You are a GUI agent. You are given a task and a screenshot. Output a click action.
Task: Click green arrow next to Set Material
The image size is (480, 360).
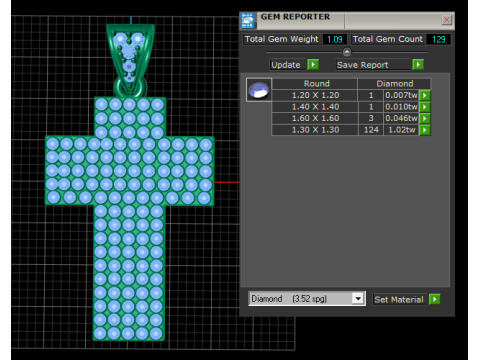tap(435, 299)
